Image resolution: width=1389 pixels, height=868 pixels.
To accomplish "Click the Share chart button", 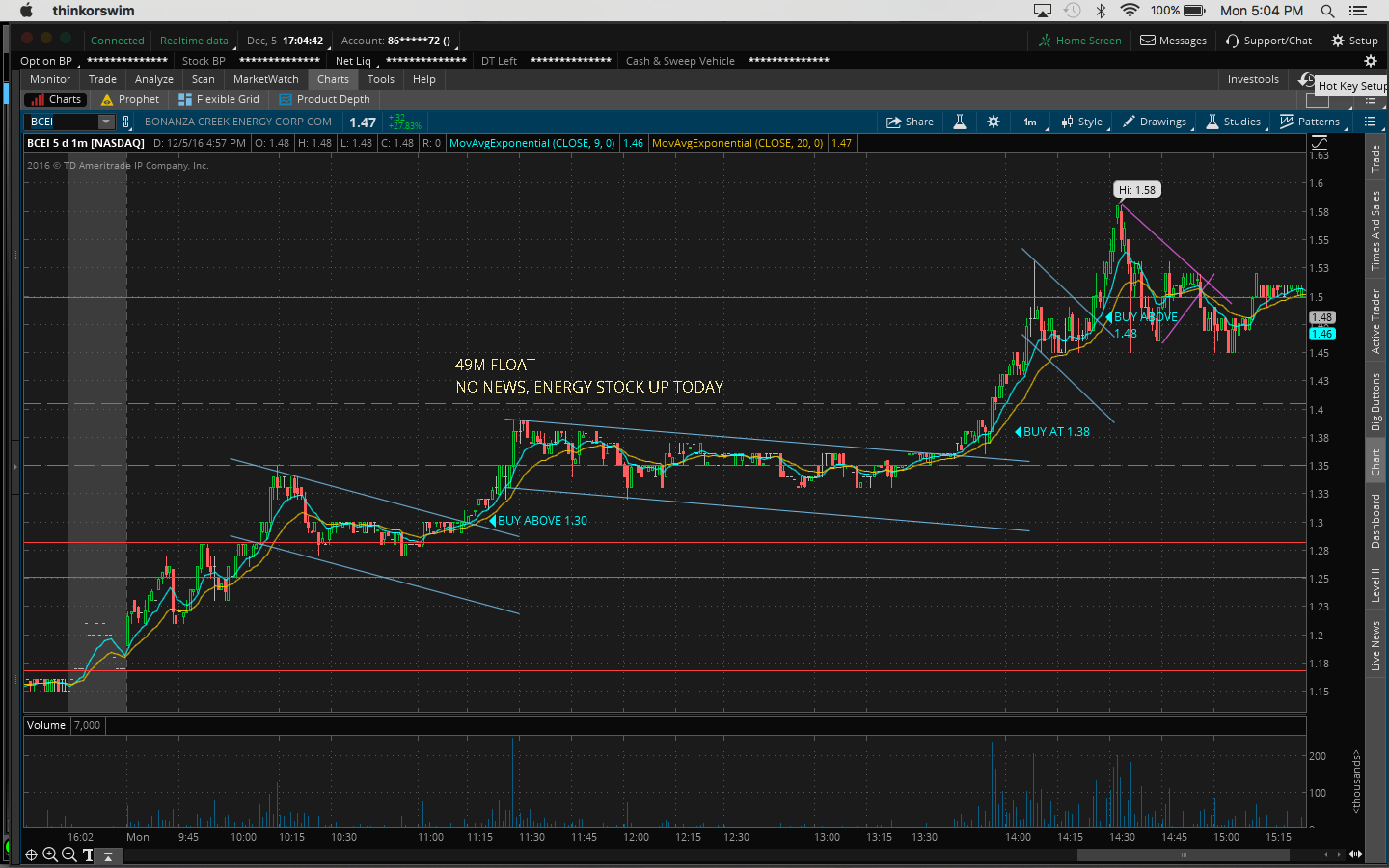I will [x=911, y=122].
